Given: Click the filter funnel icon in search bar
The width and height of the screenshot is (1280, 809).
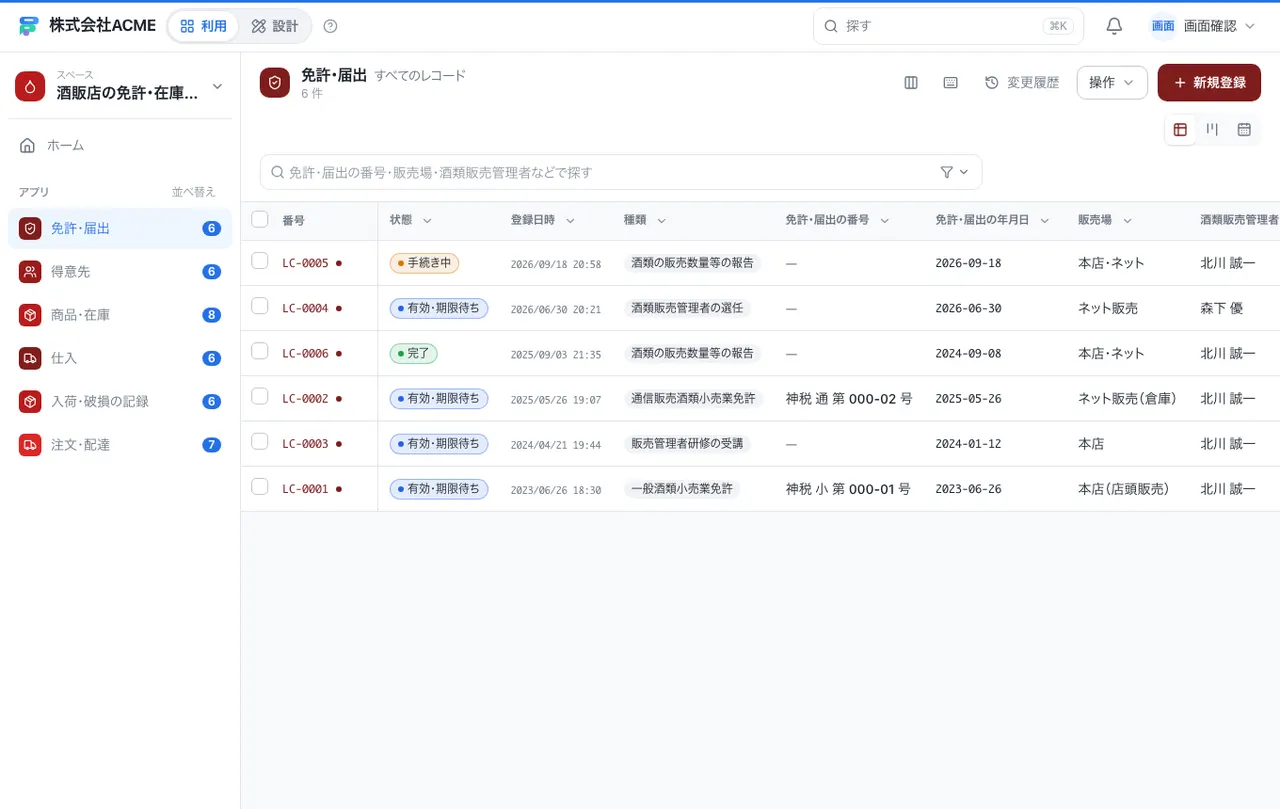Looking at the screenshot, I should click(x=947, y=172).
